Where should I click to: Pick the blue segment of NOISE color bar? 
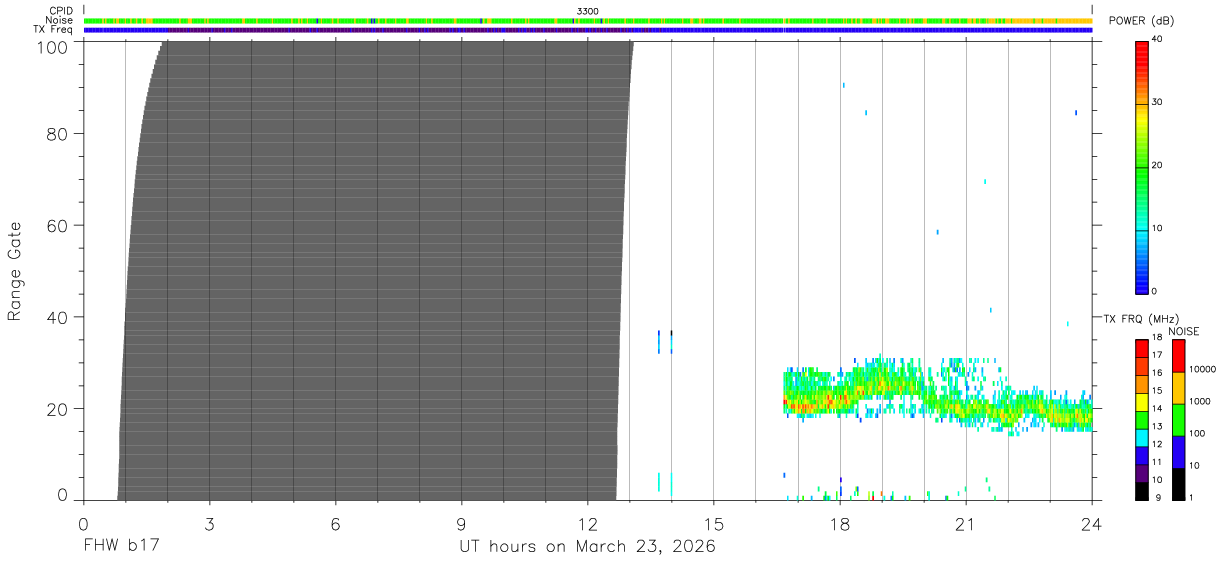click(1178, 452)
